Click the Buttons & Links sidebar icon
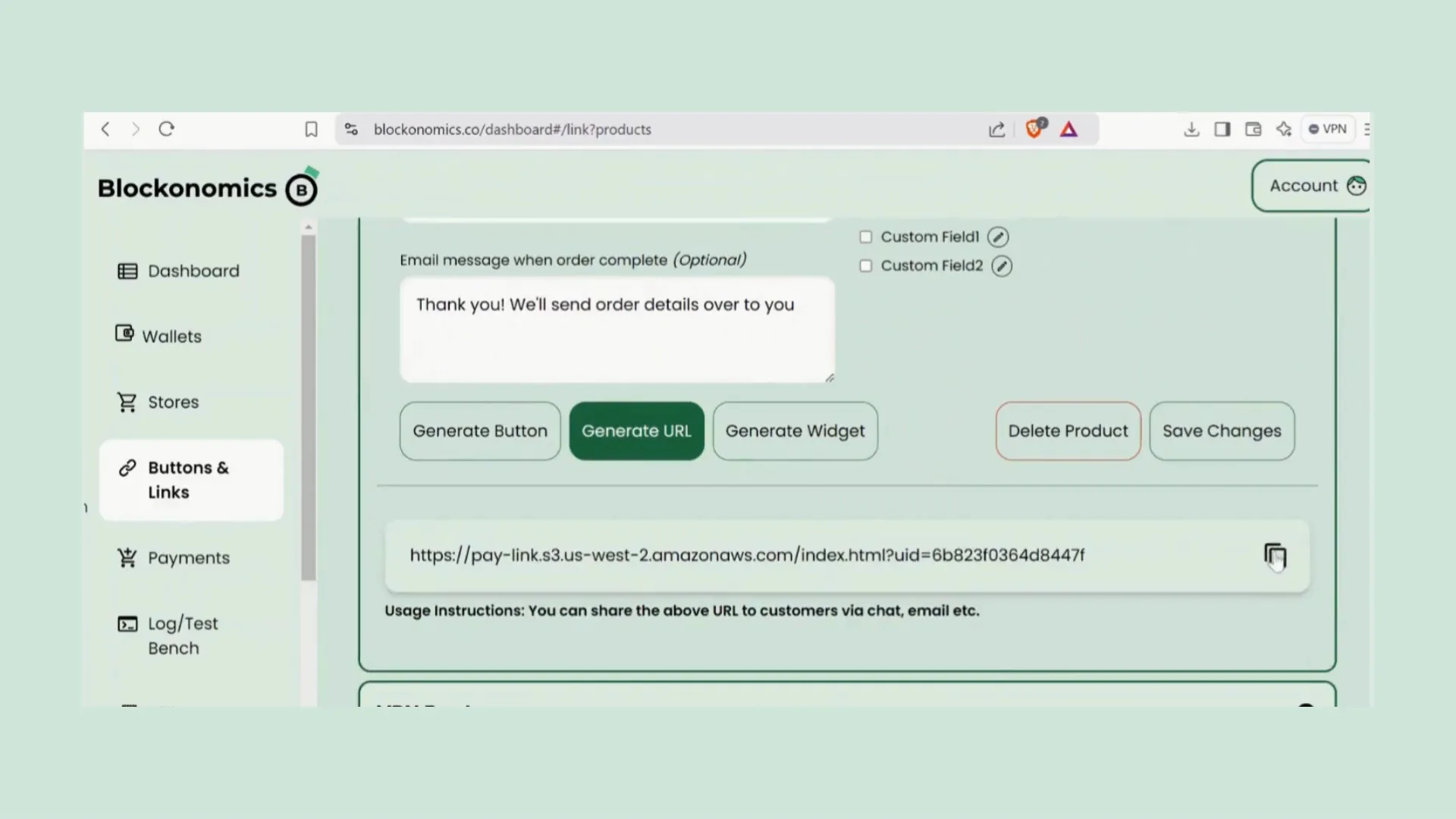Image resolution: width=1456 pixels, height=819 pixels. click(126, 467)
